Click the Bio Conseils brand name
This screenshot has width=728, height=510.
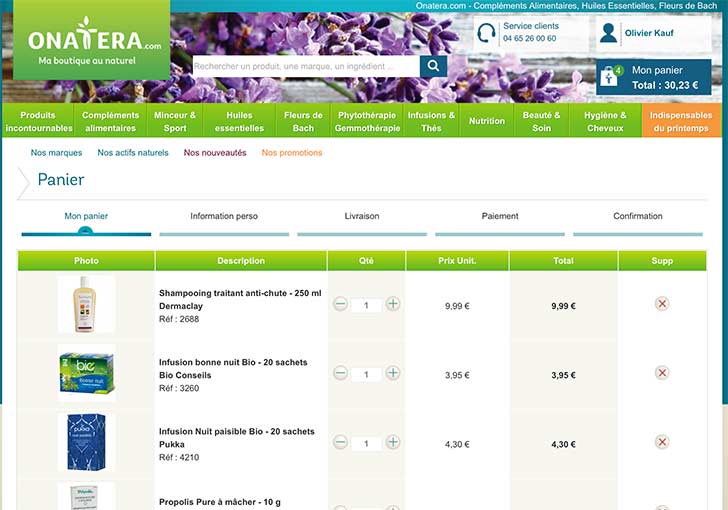pyautogui.click(x=185, y=375)
